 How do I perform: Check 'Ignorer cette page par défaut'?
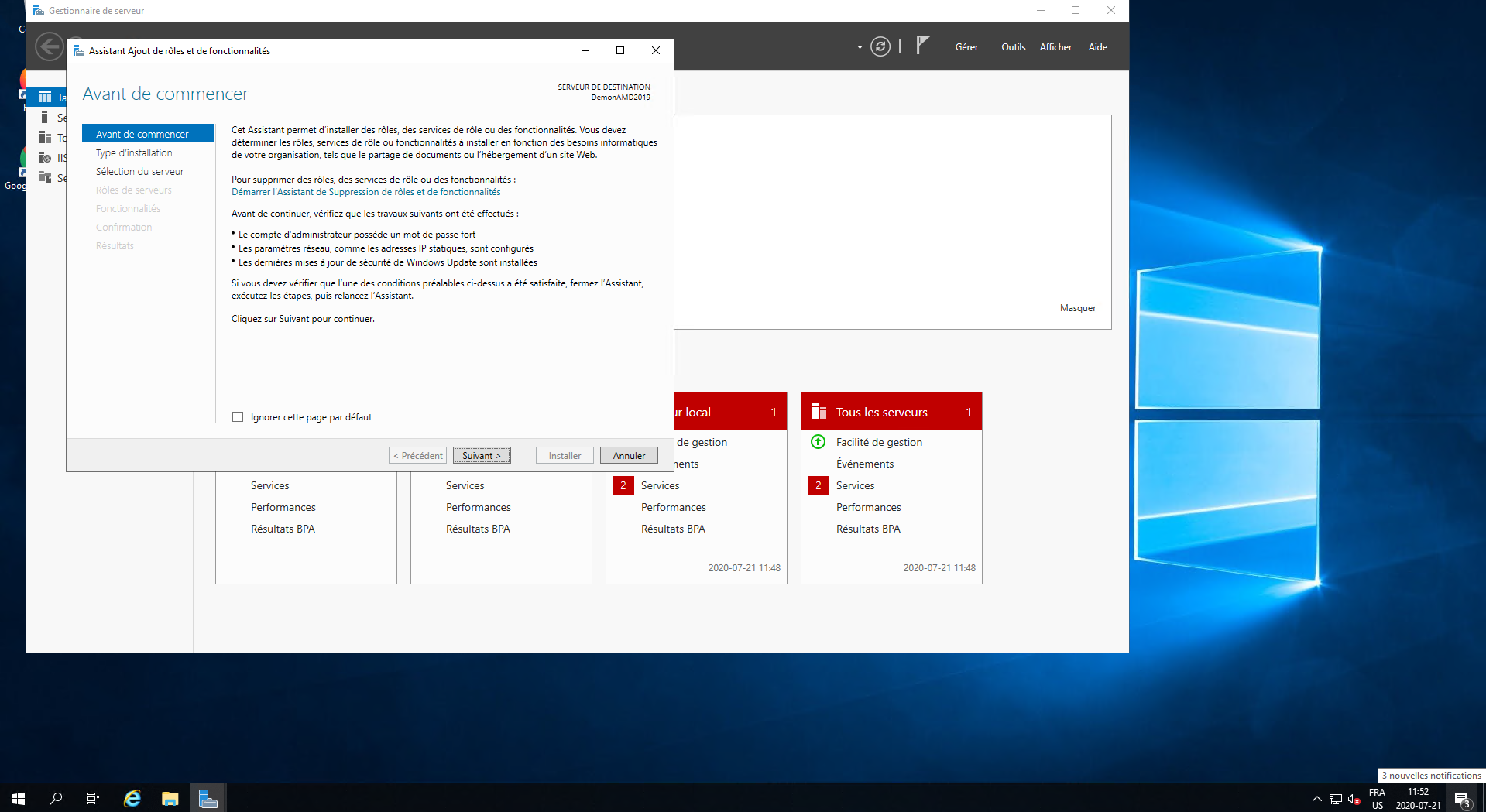tap(238, 417)
